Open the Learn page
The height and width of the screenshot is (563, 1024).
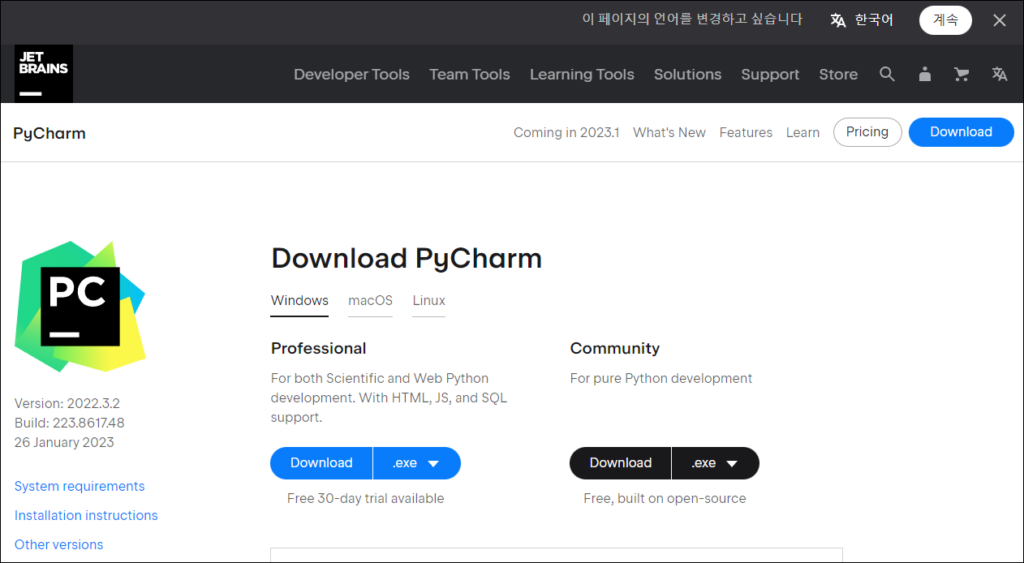(x=803, y=133)
